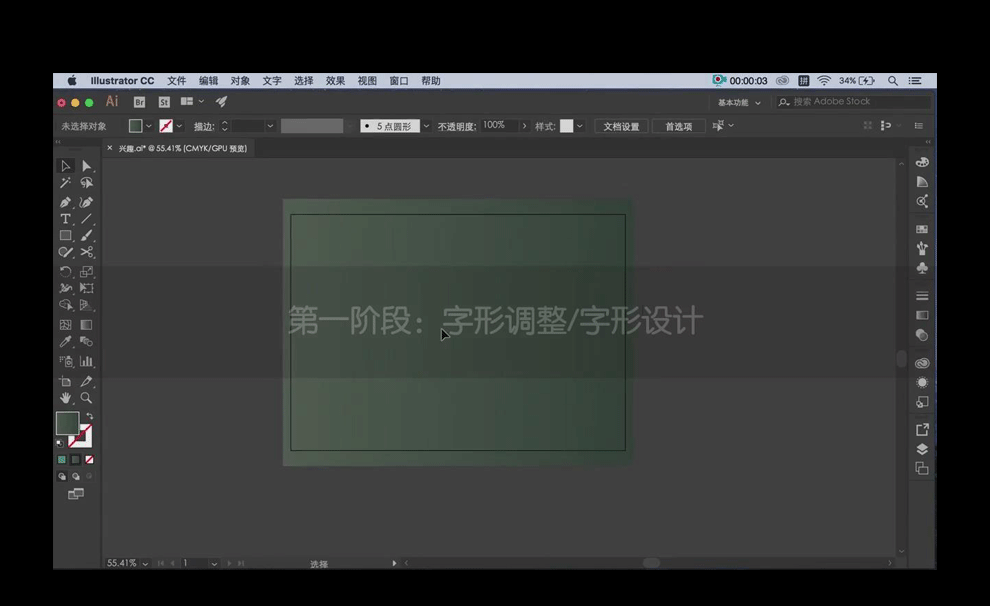Open the 文字 menu
The height and width of the screenshot is (606, 990).
click(272, 81)
